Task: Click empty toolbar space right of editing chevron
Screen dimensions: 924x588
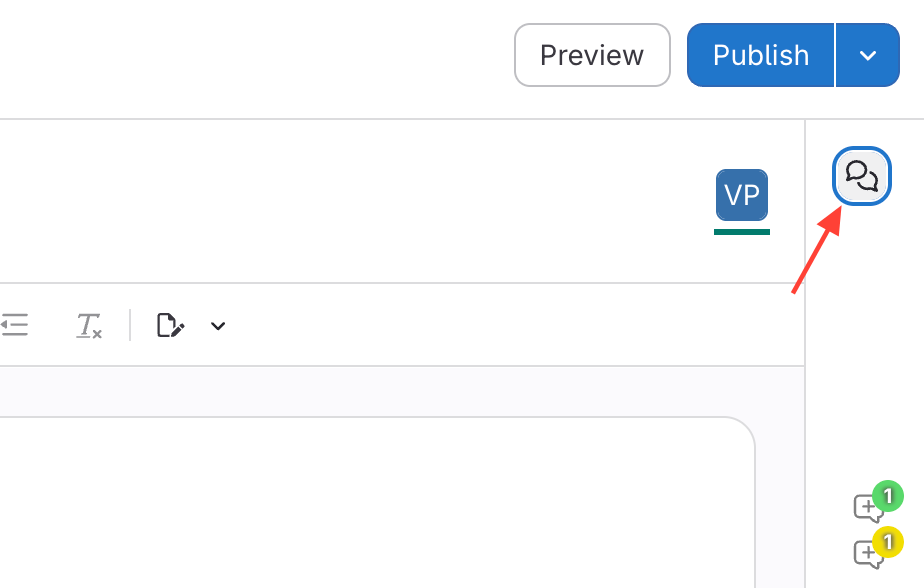Action: click(500, 325)
